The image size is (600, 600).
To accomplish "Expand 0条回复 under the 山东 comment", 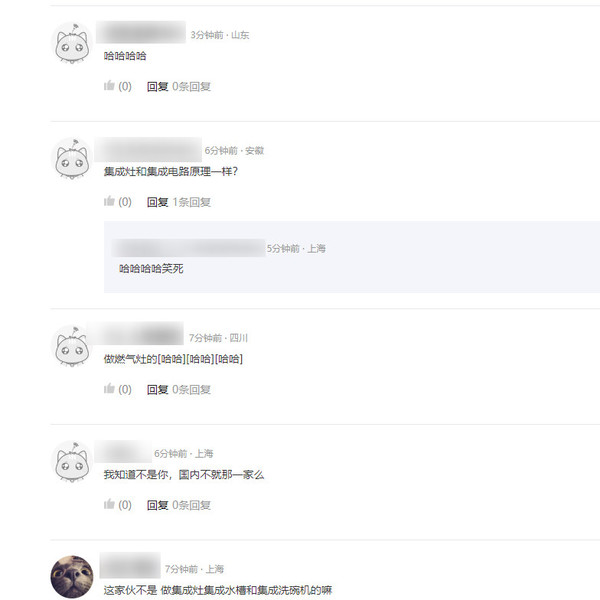I will click(191, 86).
